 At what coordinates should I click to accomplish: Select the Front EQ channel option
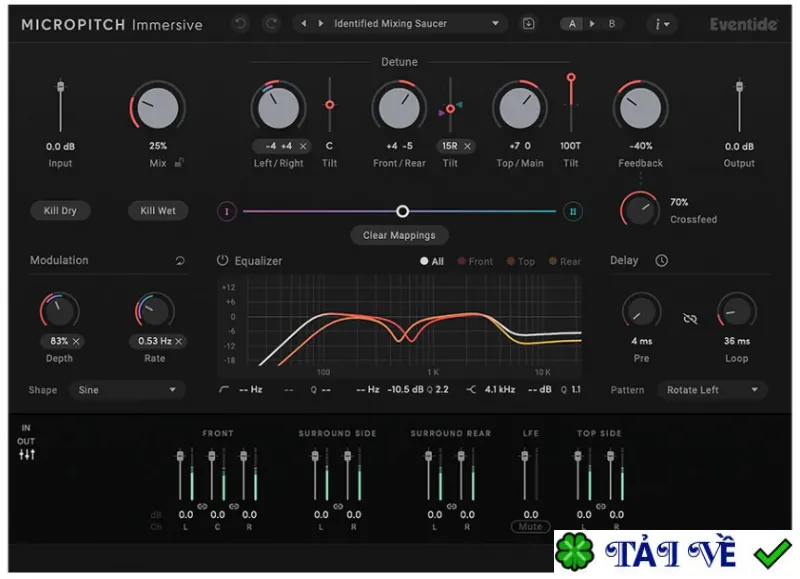pos(476,261)
